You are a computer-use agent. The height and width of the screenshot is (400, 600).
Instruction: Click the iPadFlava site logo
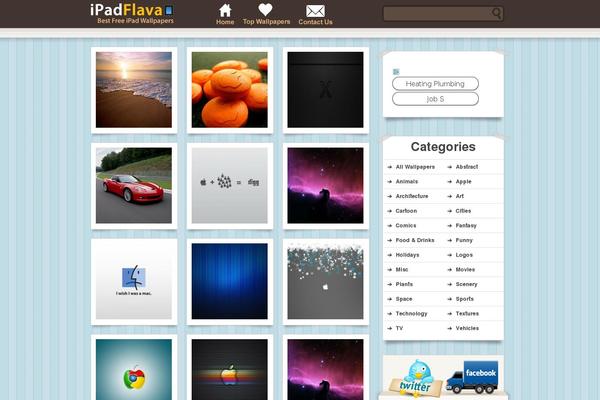click(x=132, y=13)
